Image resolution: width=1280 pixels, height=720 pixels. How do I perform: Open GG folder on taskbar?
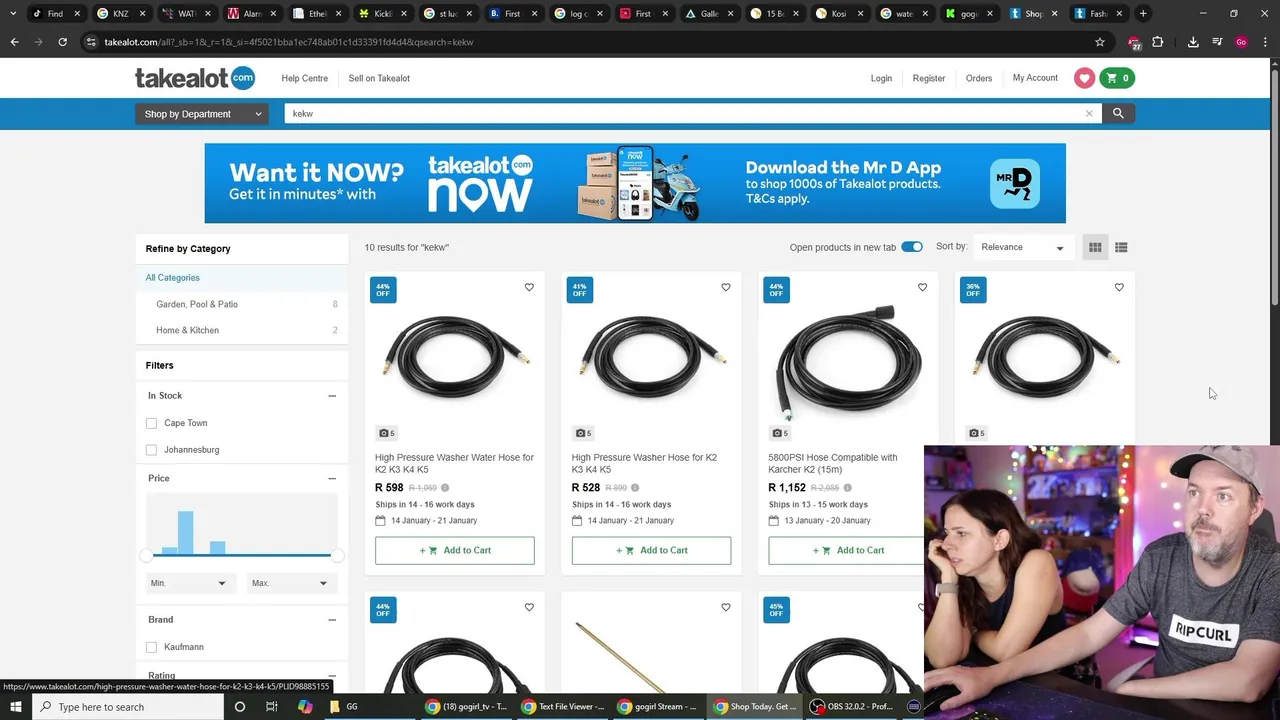point(344,707)
